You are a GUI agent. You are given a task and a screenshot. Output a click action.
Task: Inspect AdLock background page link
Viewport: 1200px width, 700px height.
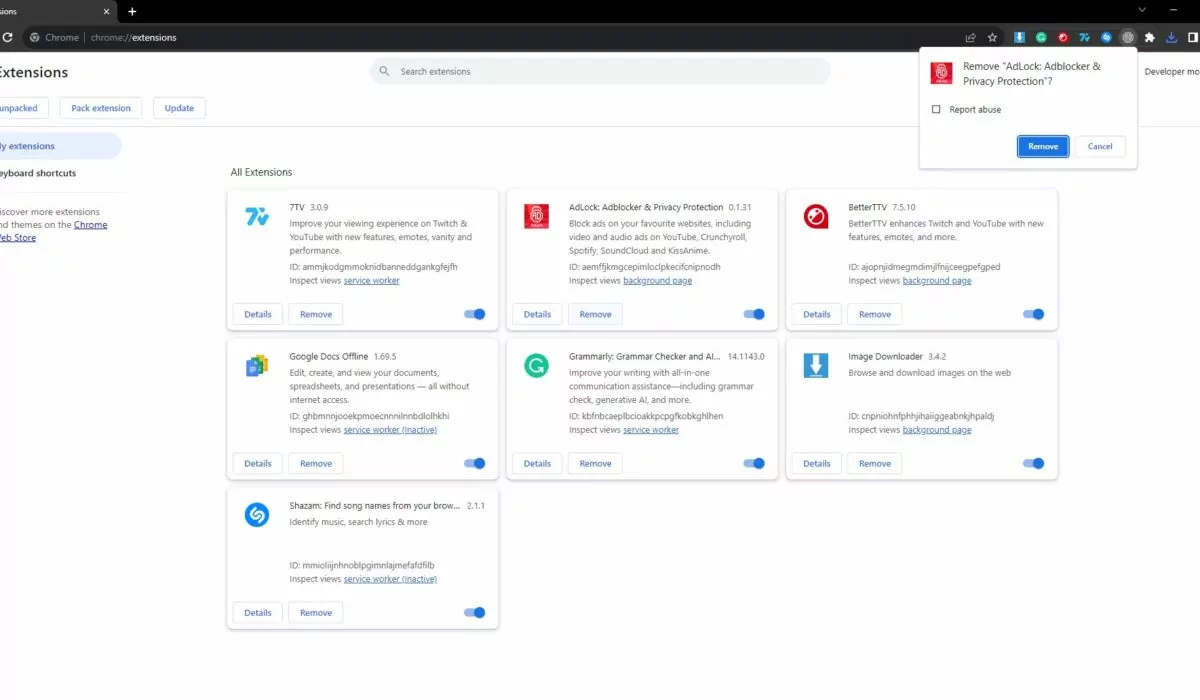click(x=657, y=281)
